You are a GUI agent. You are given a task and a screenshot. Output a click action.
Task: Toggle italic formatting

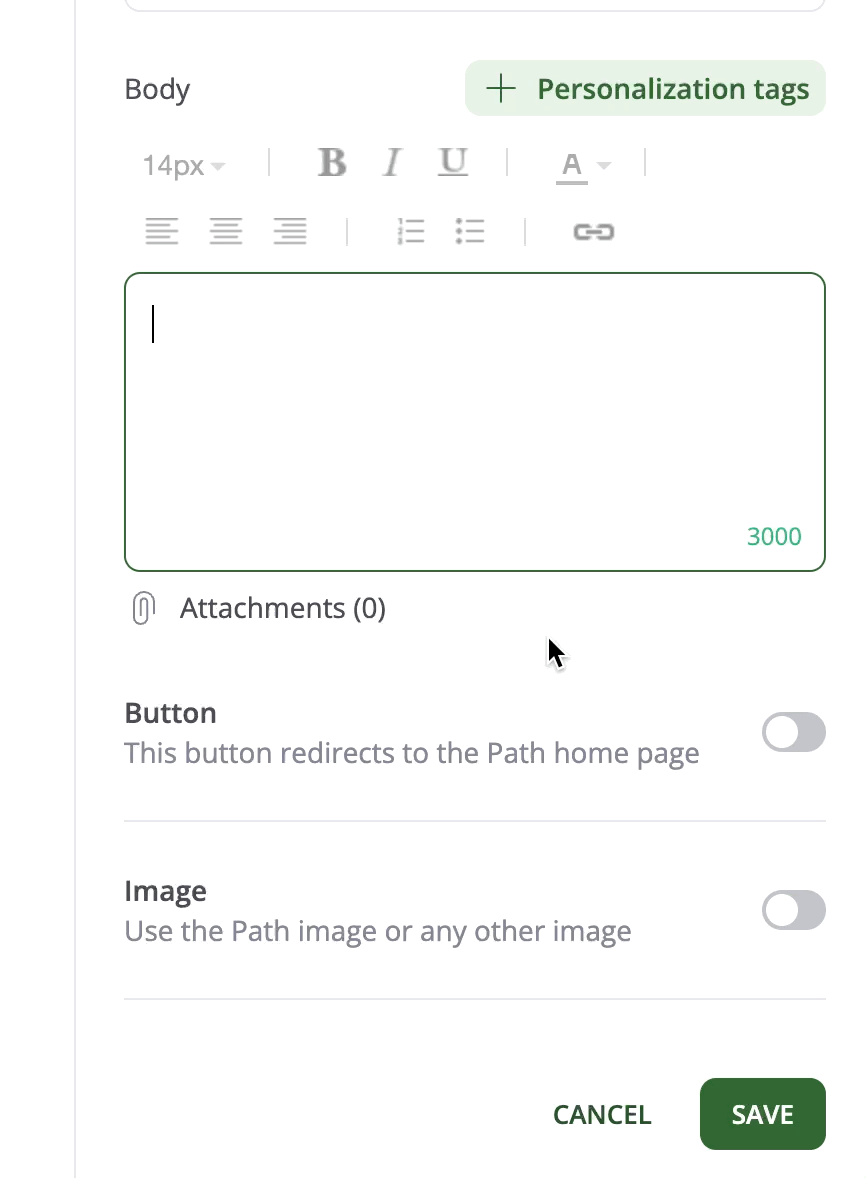[x=392, y=163]
